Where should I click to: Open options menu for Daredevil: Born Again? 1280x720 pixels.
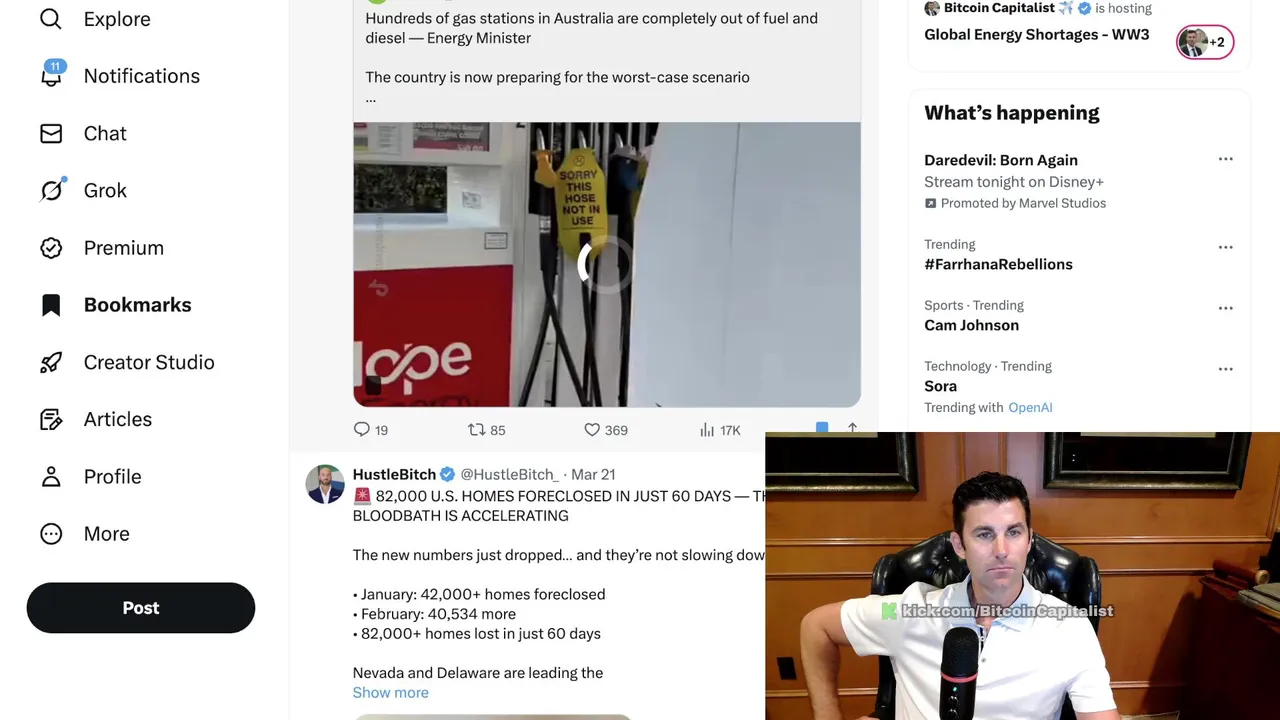(1225, 159)
